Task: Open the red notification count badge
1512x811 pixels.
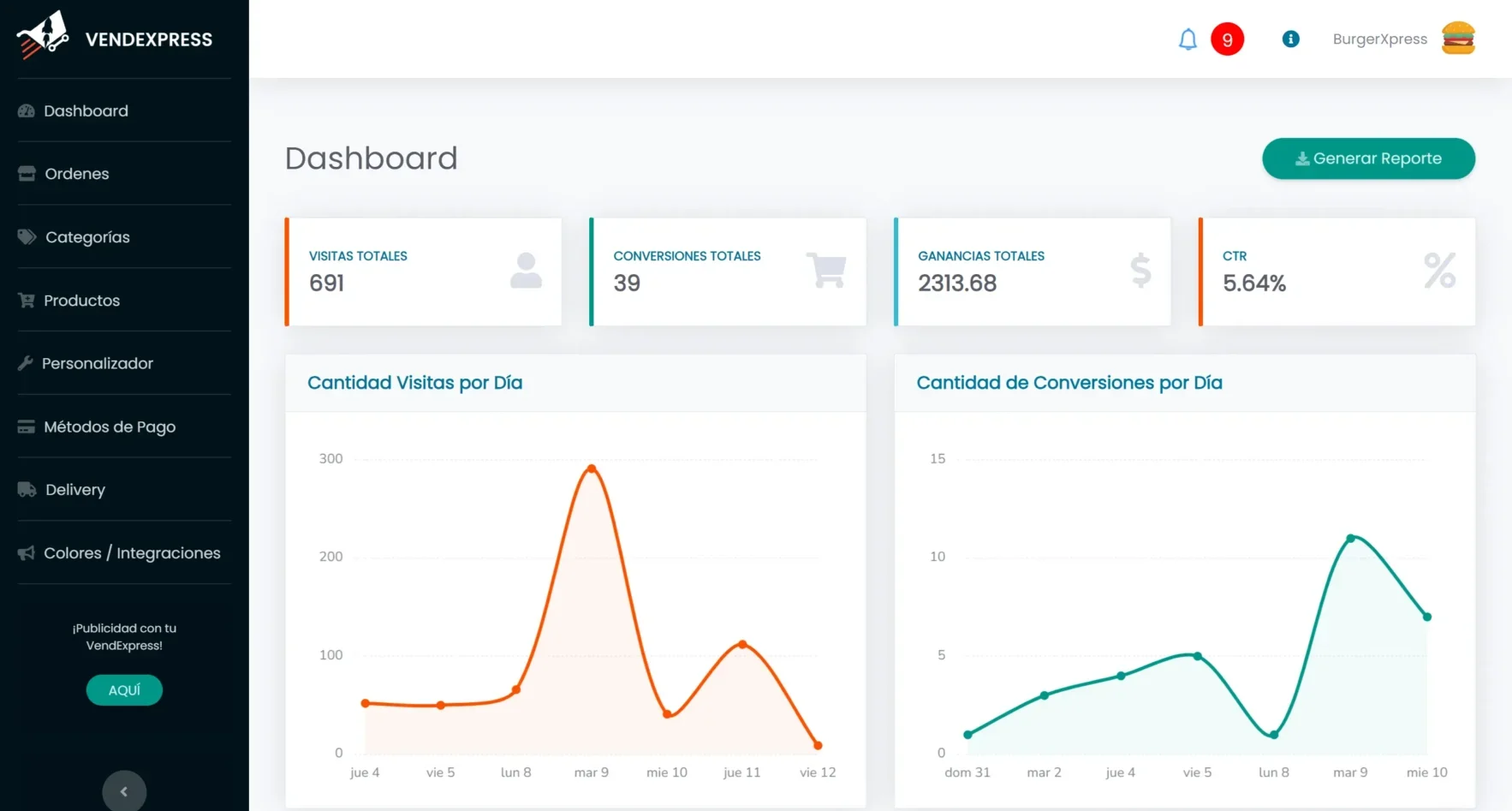Action: pyautogui.click(x=1227, y=39)
